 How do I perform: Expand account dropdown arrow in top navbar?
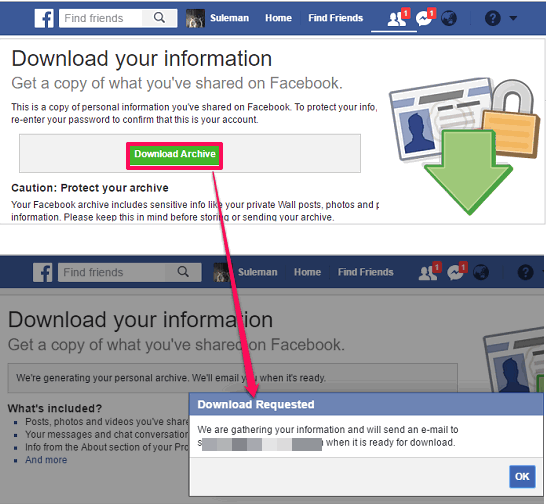click(513, 18)
